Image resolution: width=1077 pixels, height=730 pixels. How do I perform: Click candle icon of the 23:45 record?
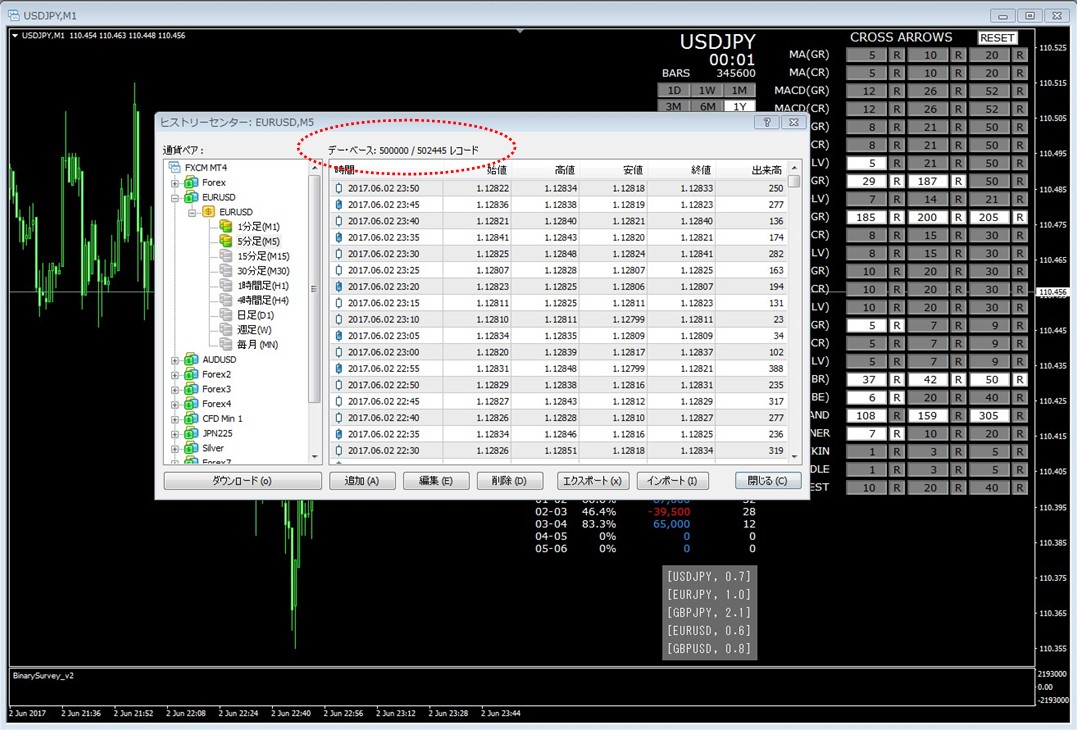(339, 205)
